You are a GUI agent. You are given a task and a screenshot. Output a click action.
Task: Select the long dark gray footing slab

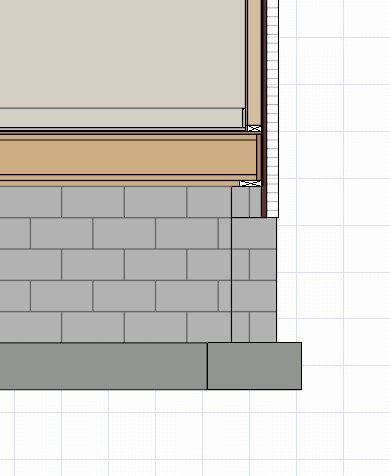click(103, 366)
